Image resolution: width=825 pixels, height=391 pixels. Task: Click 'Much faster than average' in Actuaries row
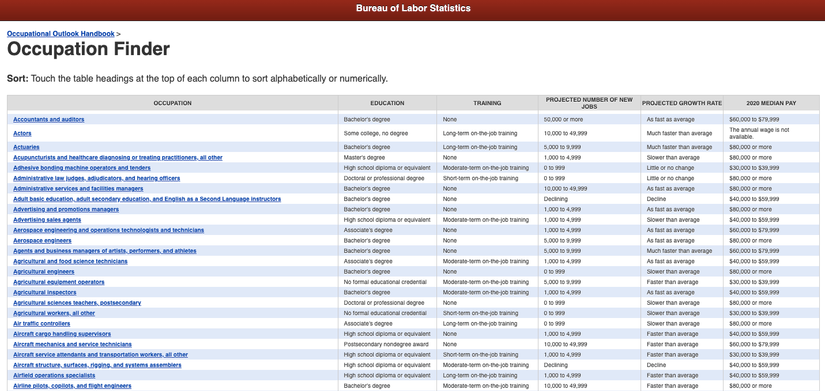[x=679, y=147]
